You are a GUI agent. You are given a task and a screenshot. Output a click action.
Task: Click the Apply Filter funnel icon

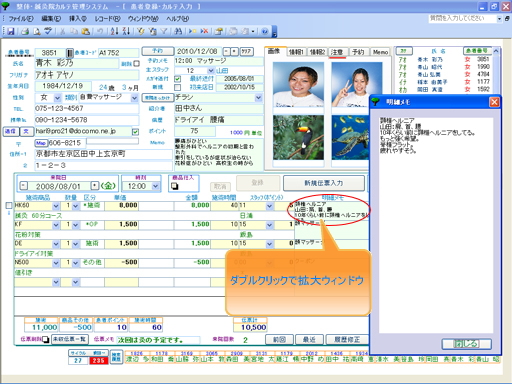[x=164, y=31]
